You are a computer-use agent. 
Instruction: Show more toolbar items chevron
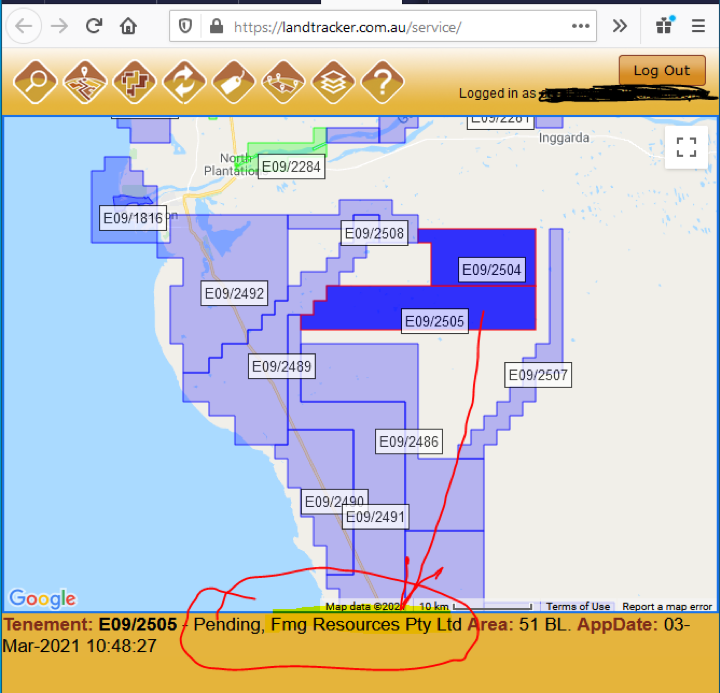619,26
